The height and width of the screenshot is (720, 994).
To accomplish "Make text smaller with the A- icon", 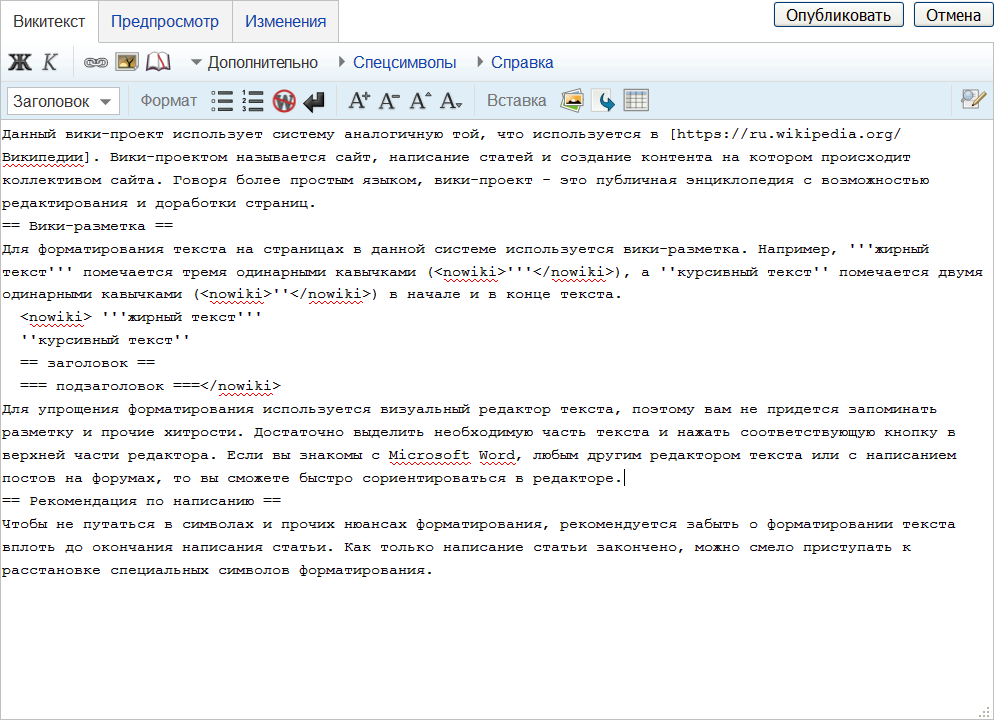I will (x=389, y=101).
